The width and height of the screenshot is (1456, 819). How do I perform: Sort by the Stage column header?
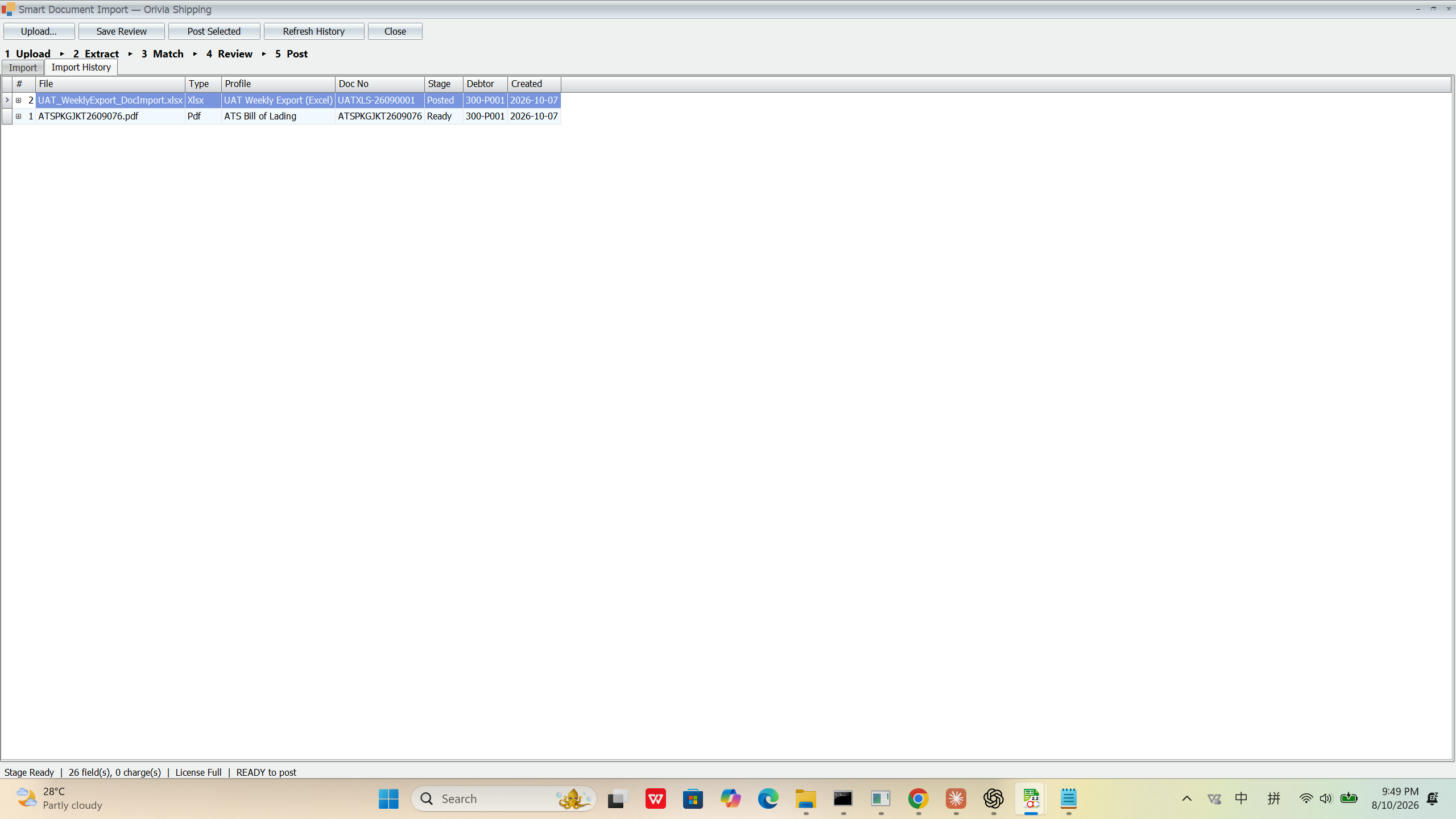pos(444,84)
